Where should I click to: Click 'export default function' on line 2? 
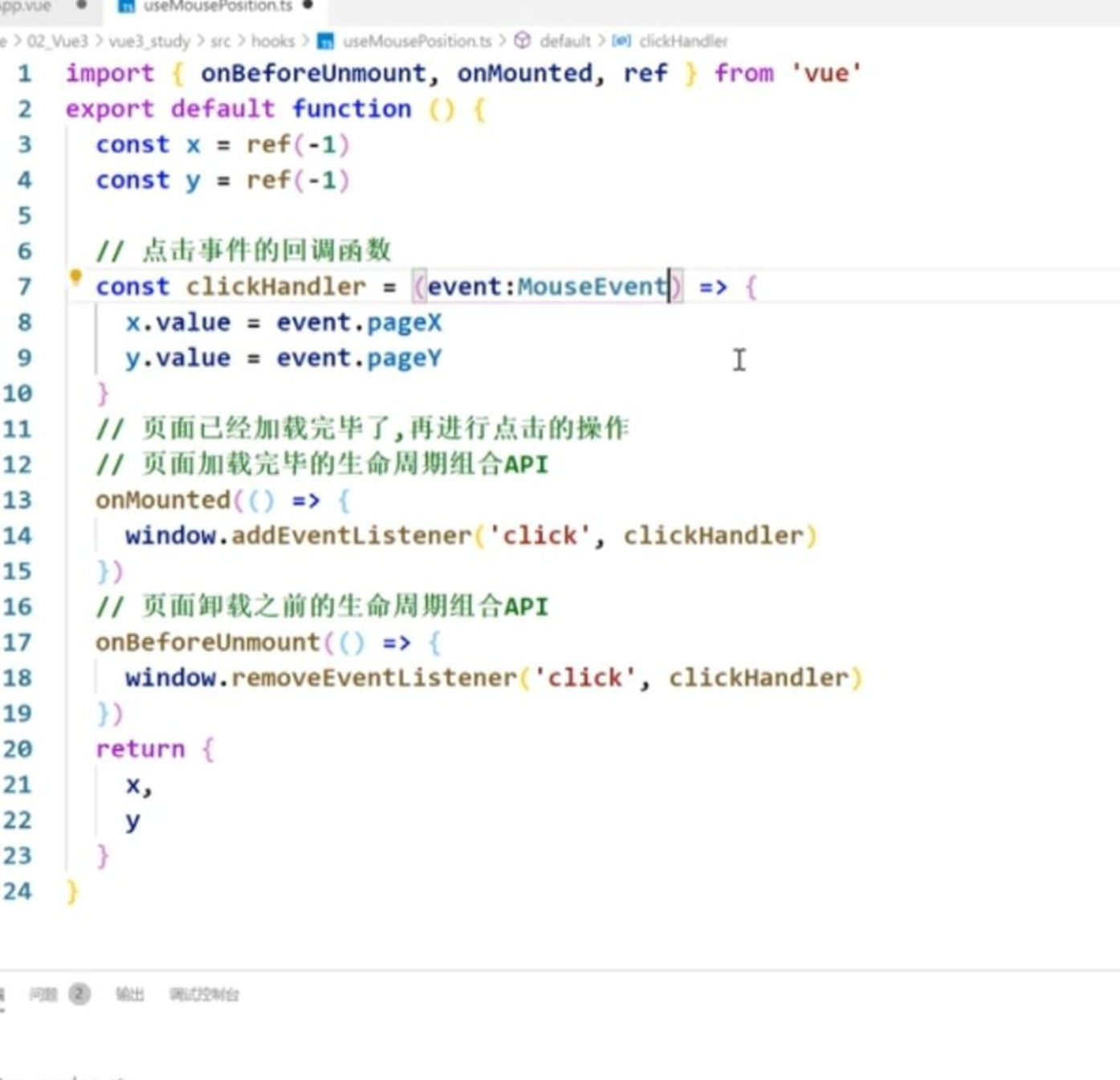238,108
